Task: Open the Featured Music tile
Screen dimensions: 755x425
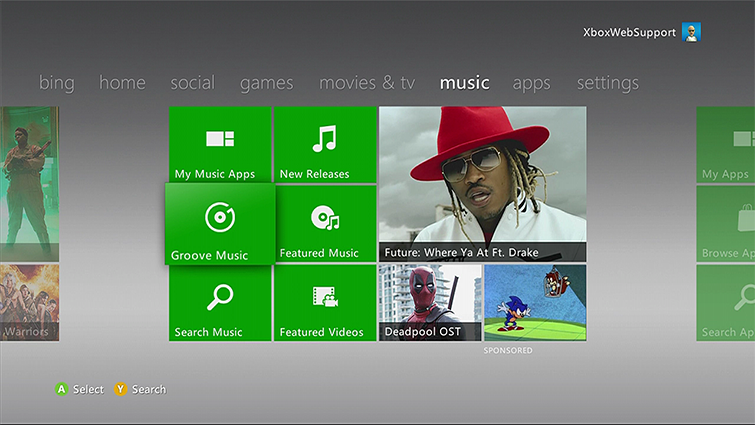Action: click(x=324, y=224)
